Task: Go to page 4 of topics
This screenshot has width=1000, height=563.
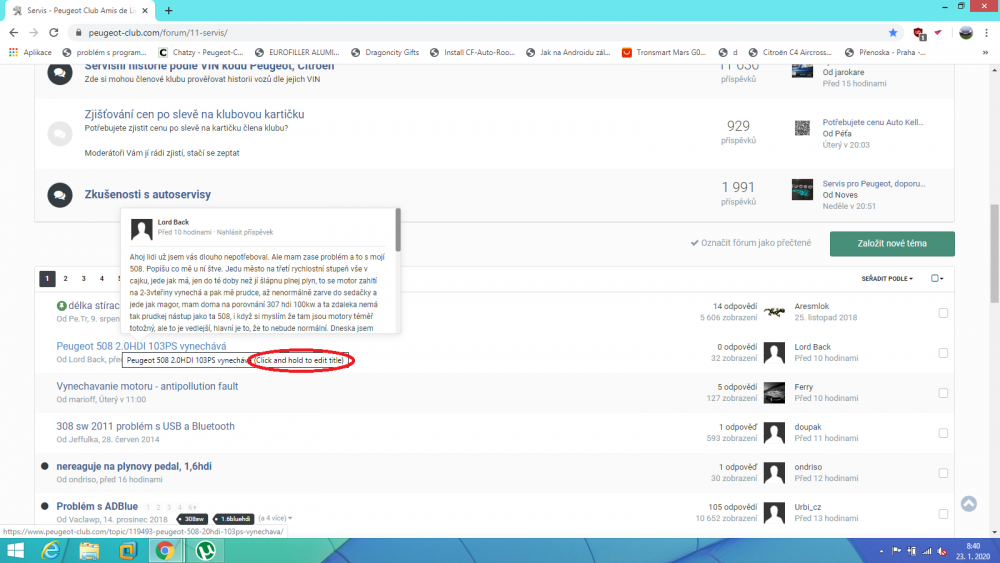Action: pyautogui.click(x=101, y=279)
